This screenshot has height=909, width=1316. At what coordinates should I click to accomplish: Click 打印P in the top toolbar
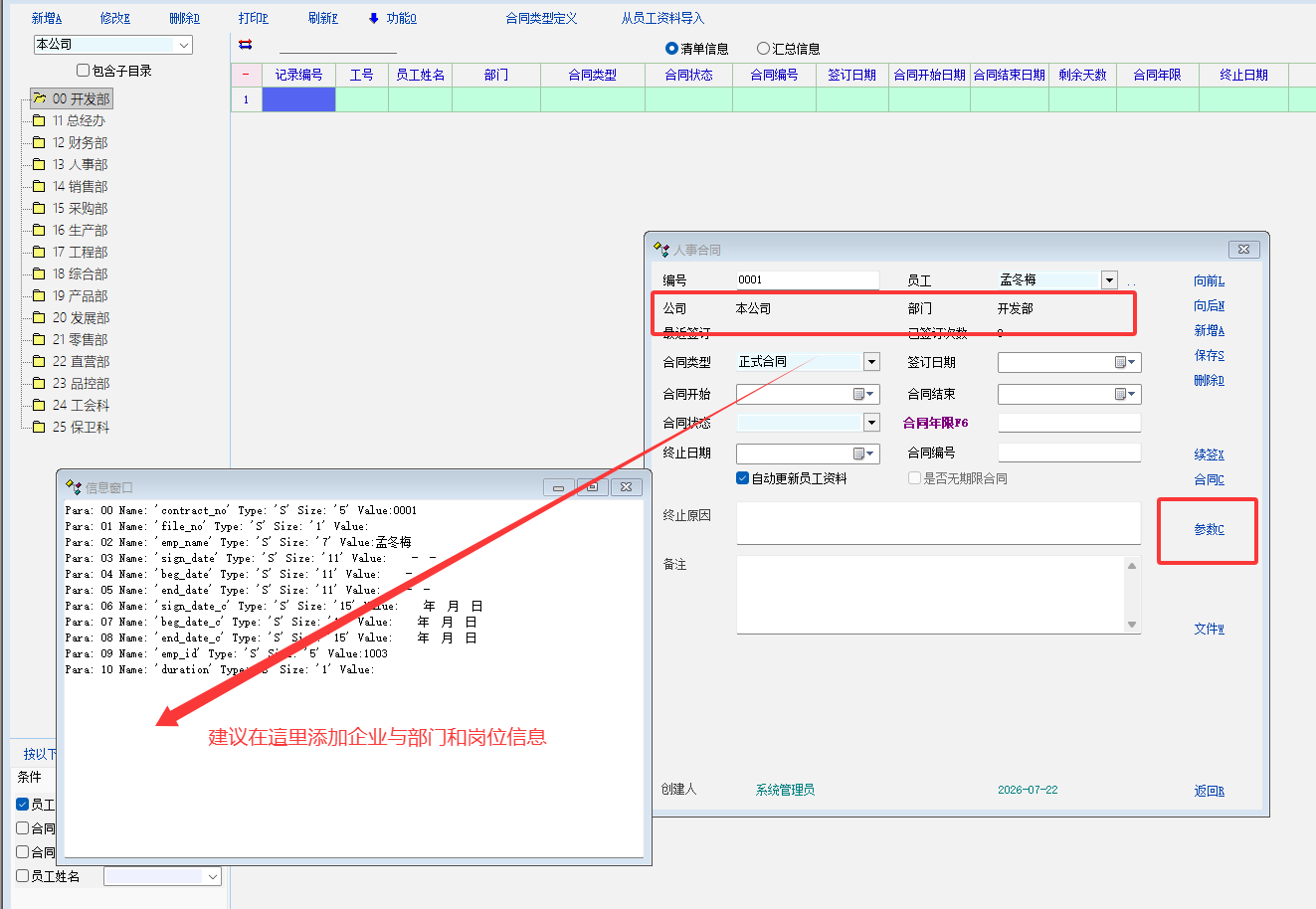click(x=254, y=18)
